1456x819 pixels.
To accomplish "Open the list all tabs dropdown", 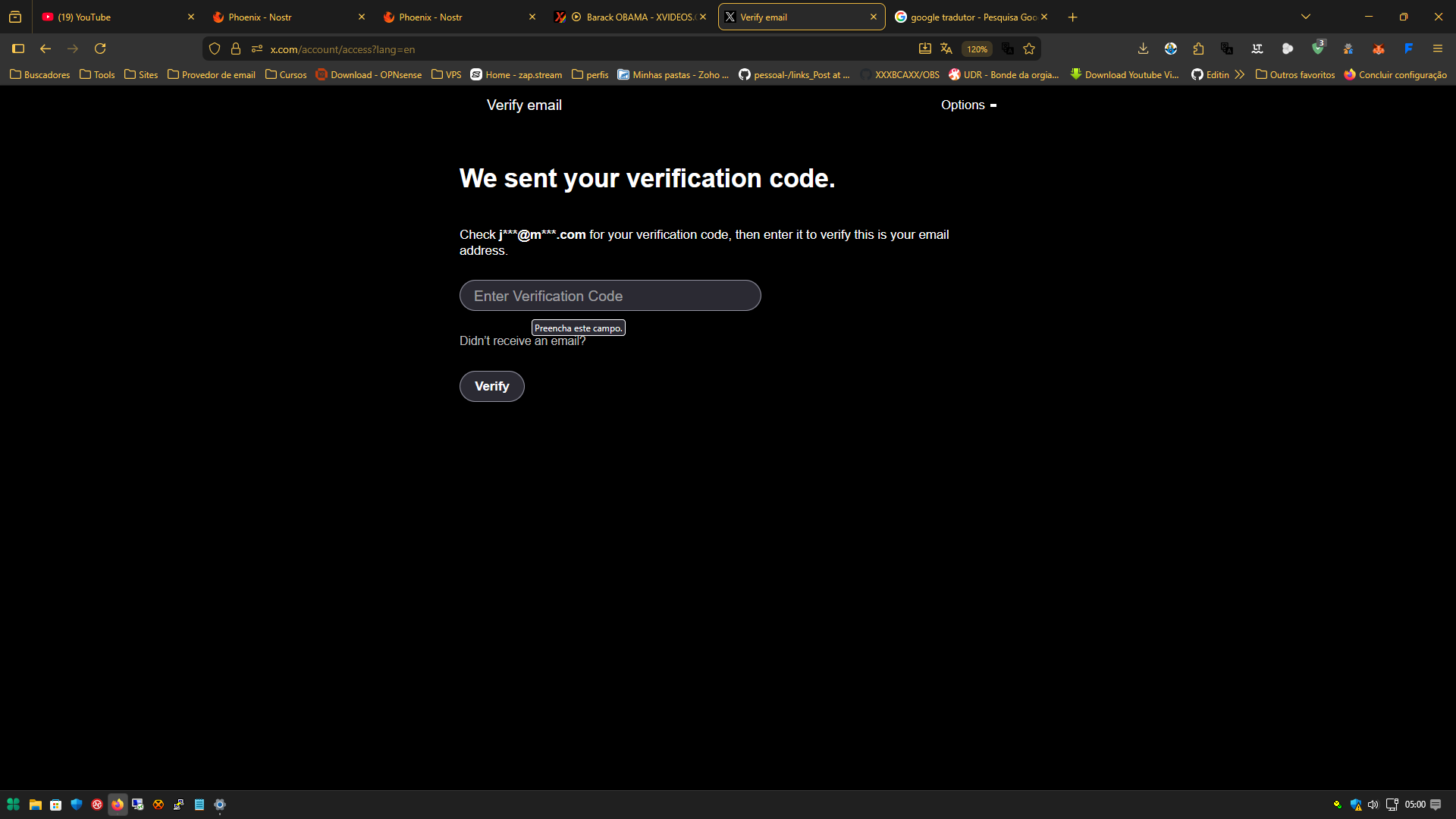I will pos(1305,17).
